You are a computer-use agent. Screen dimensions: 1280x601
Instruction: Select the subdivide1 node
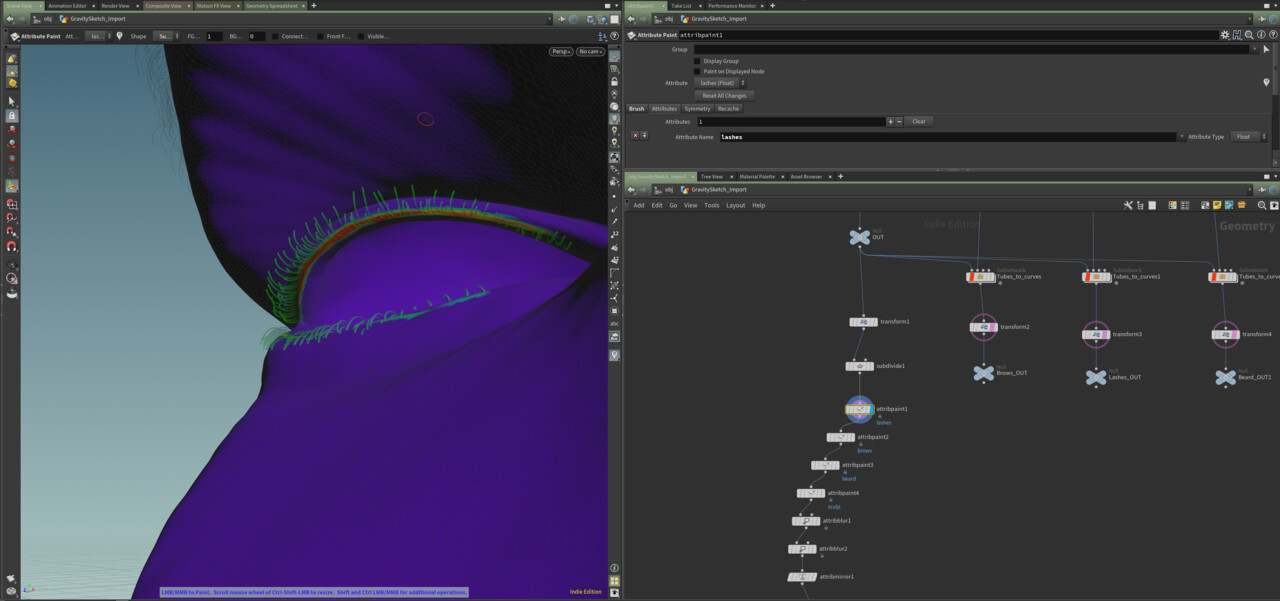coord(860,366)
